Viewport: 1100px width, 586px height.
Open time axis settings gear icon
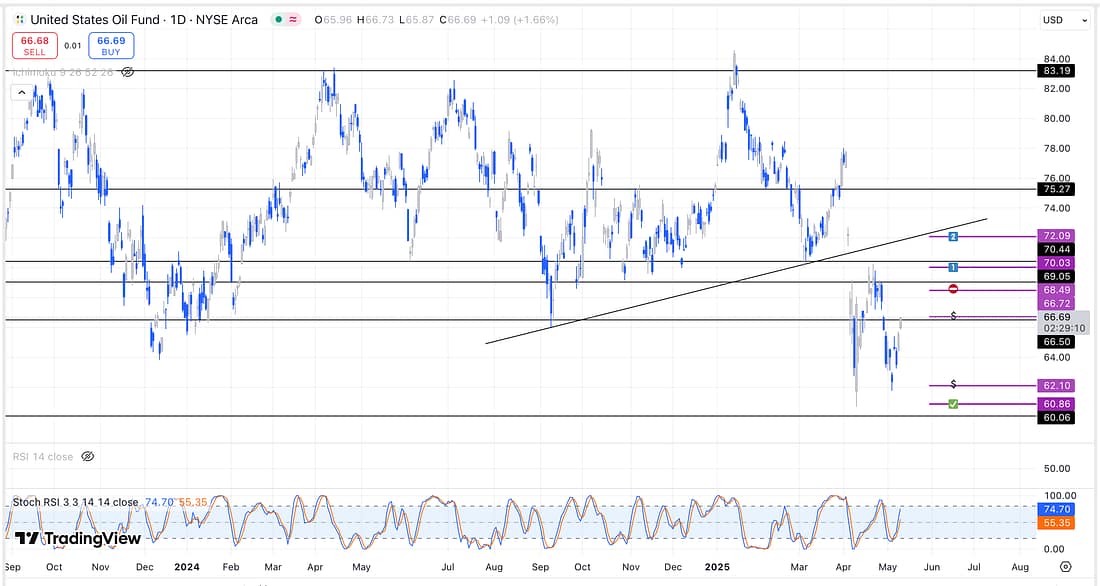pos(1065,566)
